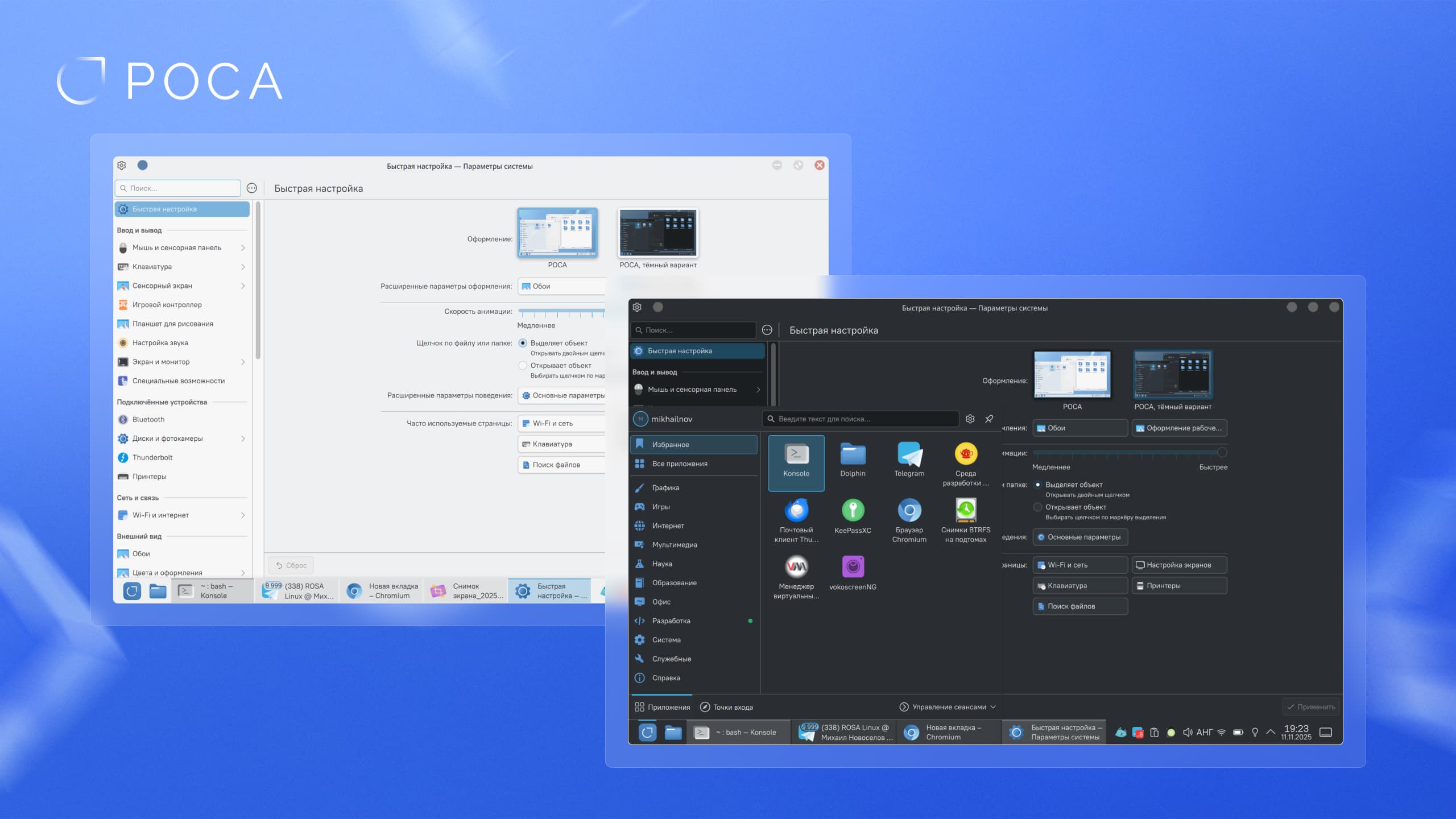Expand "Диски и фотокамеры" in the sidebar
This screenshot has height=819, width=1456.
(243, 439)
